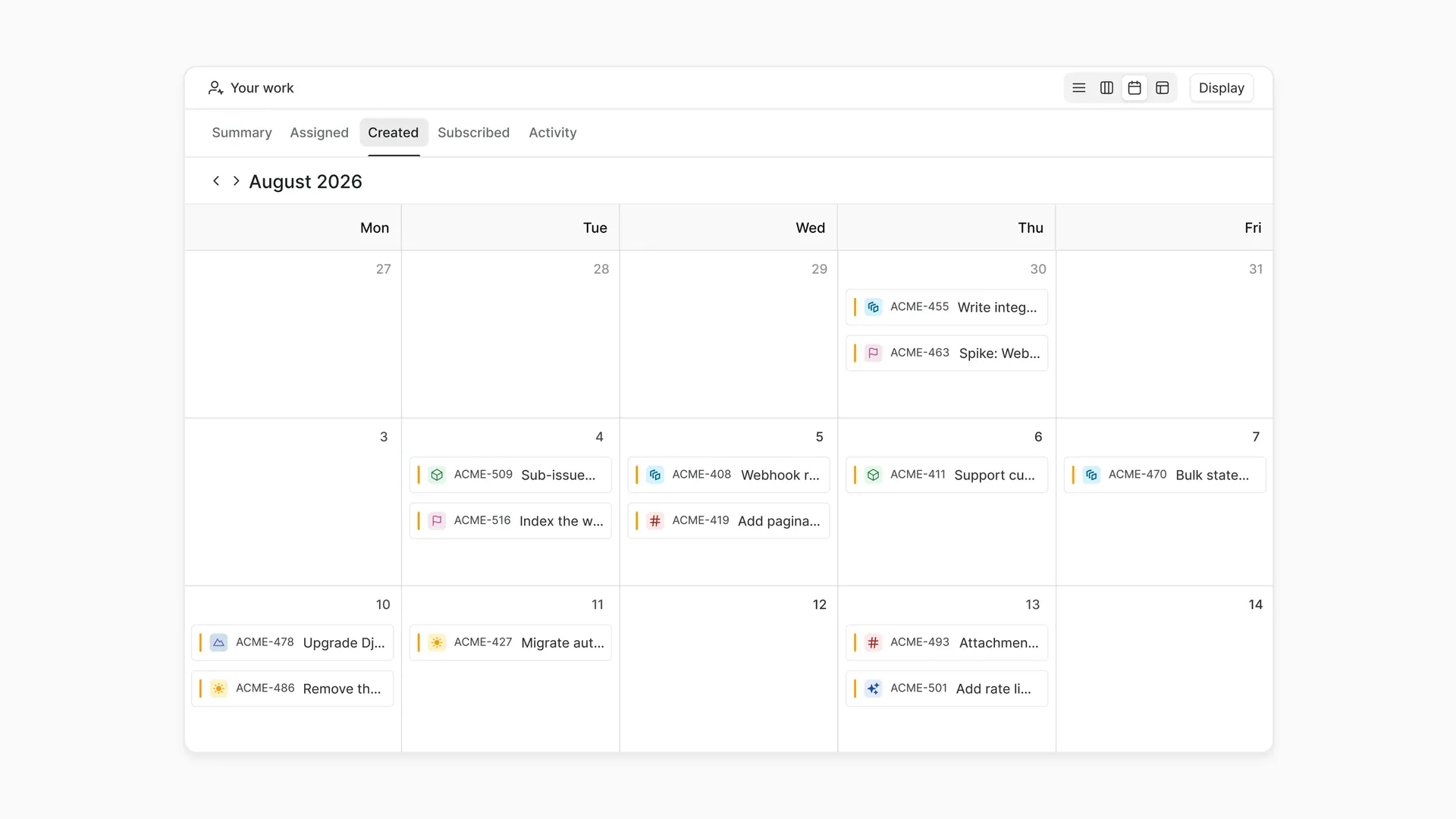The height and width of the screenshot is (819, 1456).
Task: Click the cube icon on ACME-411
Action: click(x=874, y=475)
